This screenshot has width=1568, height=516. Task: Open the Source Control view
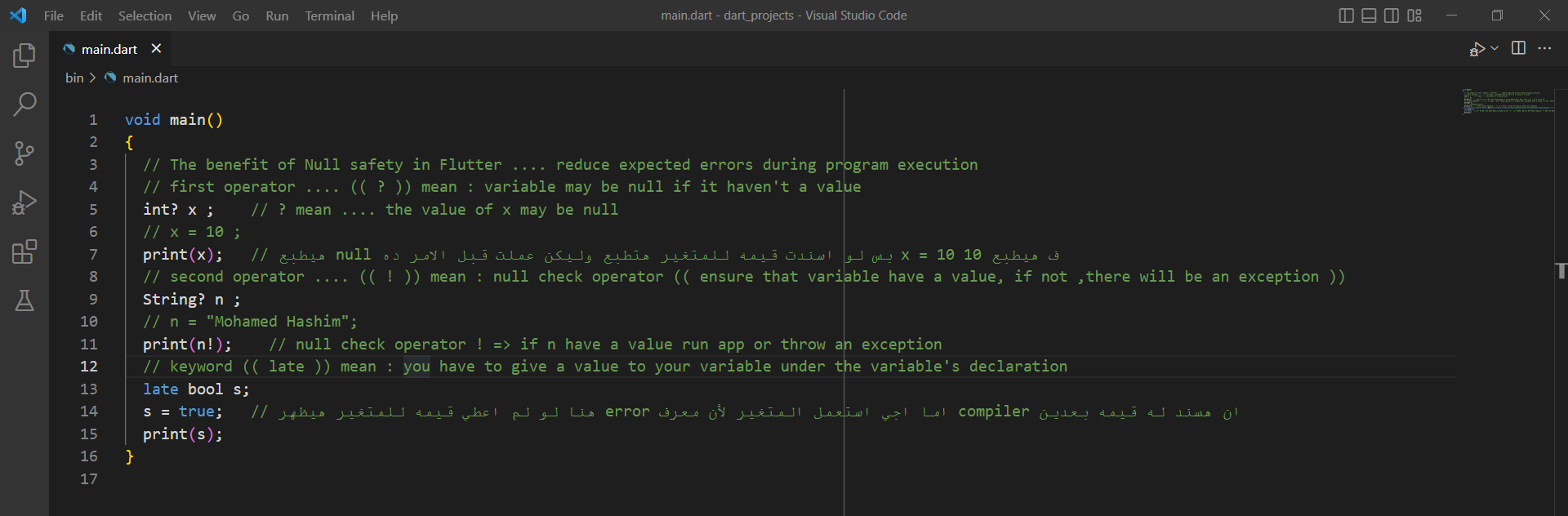point(24,153)
